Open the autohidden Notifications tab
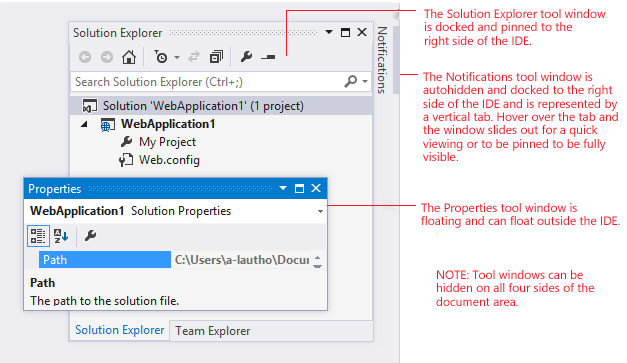Viewport: 627px width, 363px height. tap(382, 60)
